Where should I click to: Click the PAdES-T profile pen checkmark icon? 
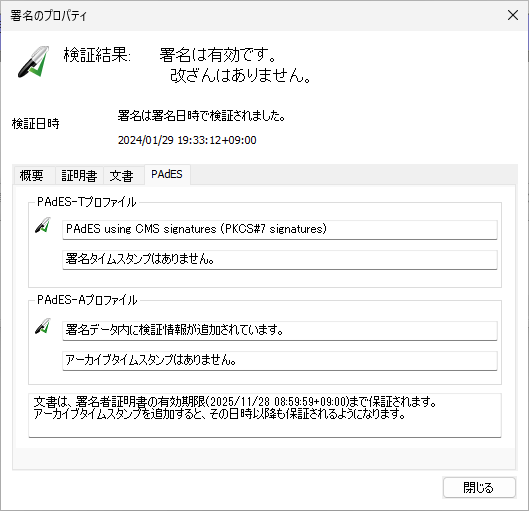(43, 225)
